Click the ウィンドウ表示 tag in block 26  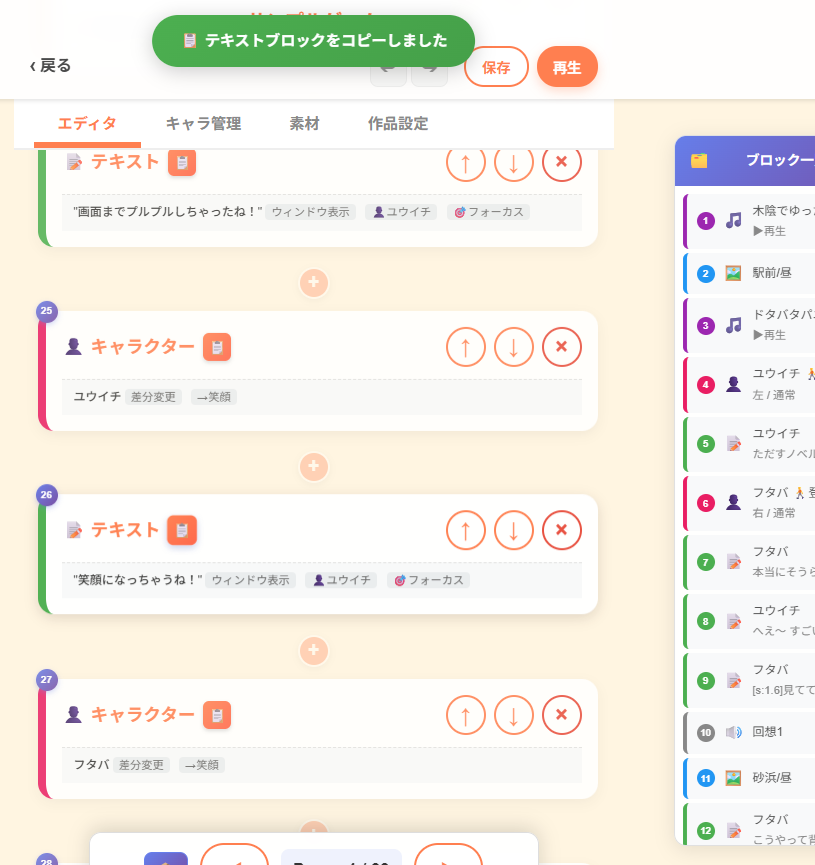tap(251, 580)
